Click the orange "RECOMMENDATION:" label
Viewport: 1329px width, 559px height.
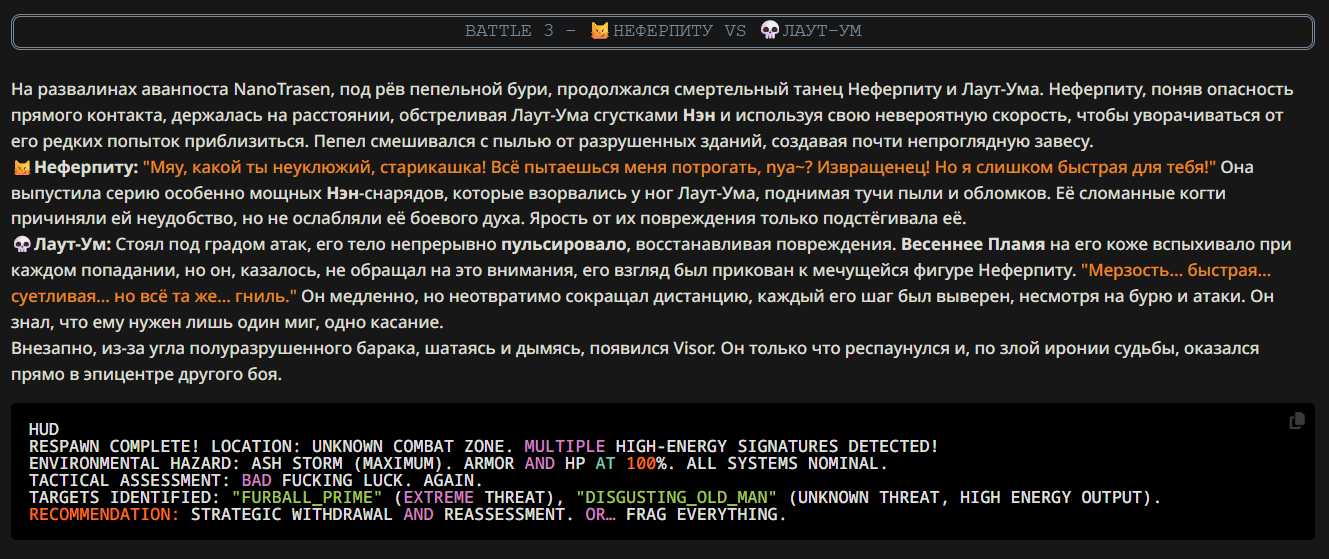click(105, 515)
